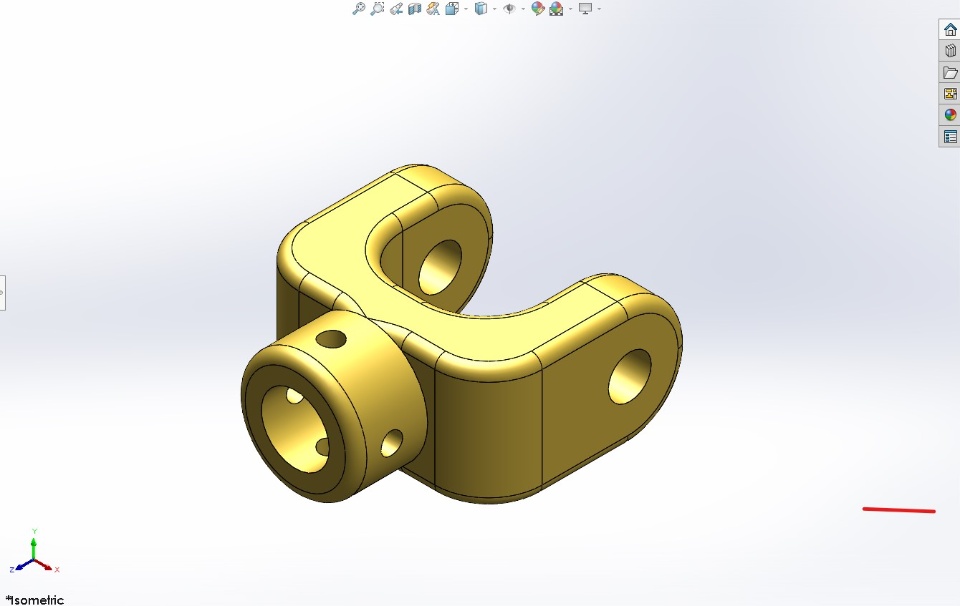
Task: Click the View Settings monitor icon
Action: (585, 9)
